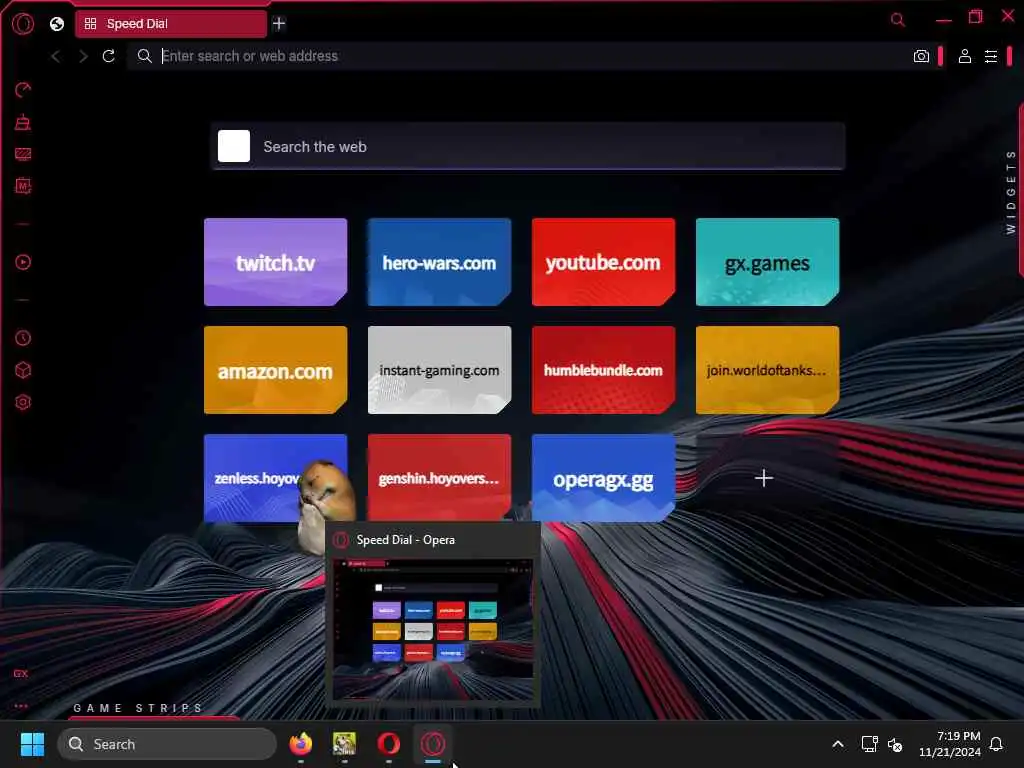Viewport: 1024px width, 768px height.
Task: Show hidden system tray icons
Action: [x=838, y=744]
